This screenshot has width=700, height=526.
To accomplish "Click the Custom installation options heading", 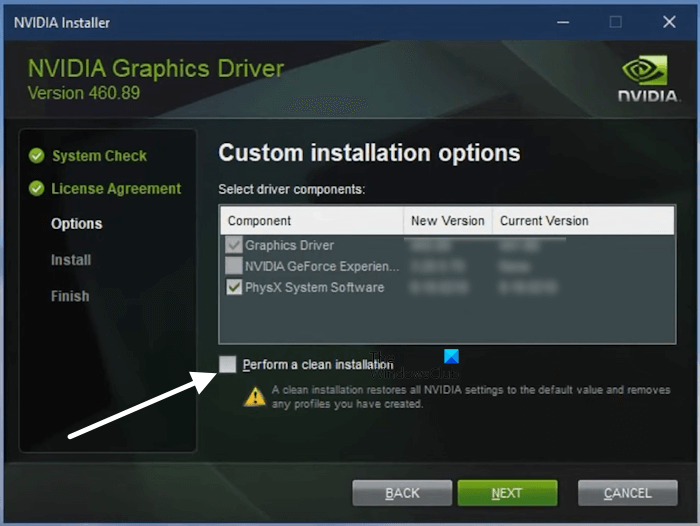I will [369, 153].
